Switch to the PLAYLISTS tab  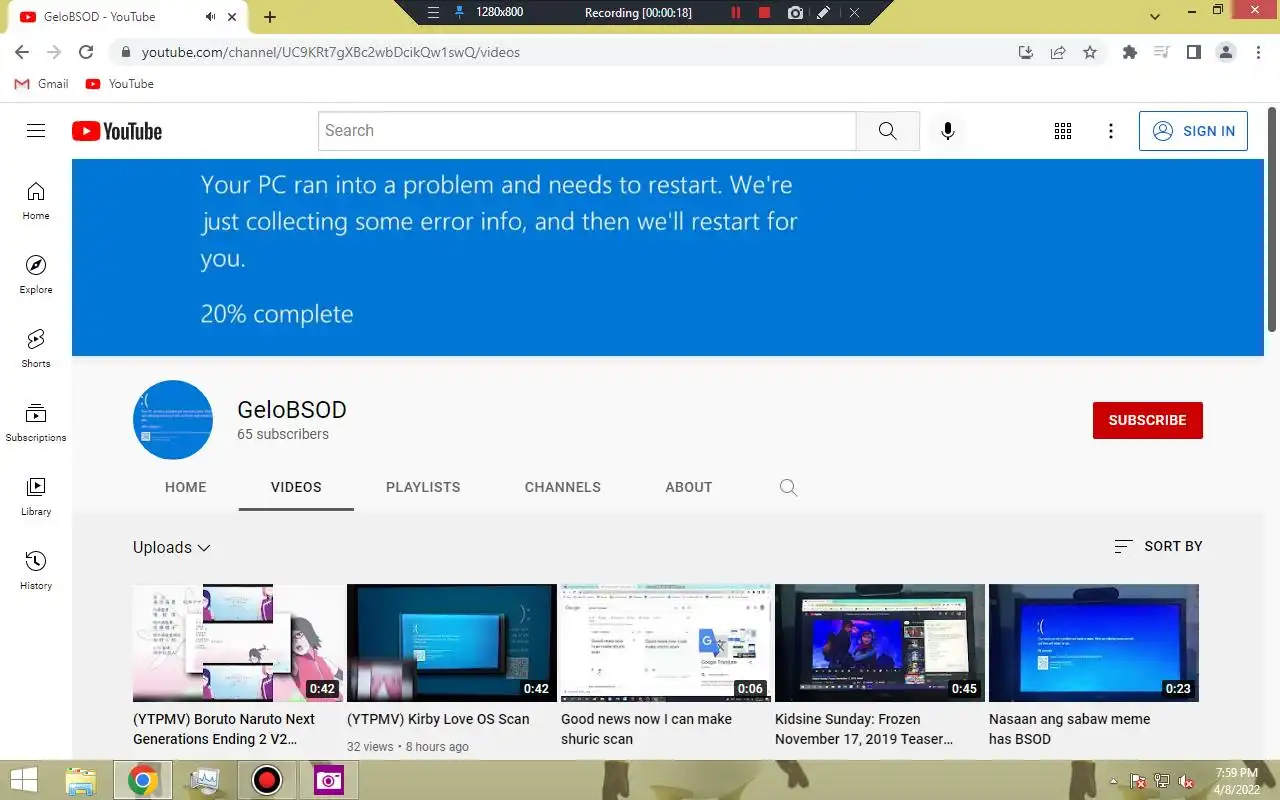click(x=423, y=487)
